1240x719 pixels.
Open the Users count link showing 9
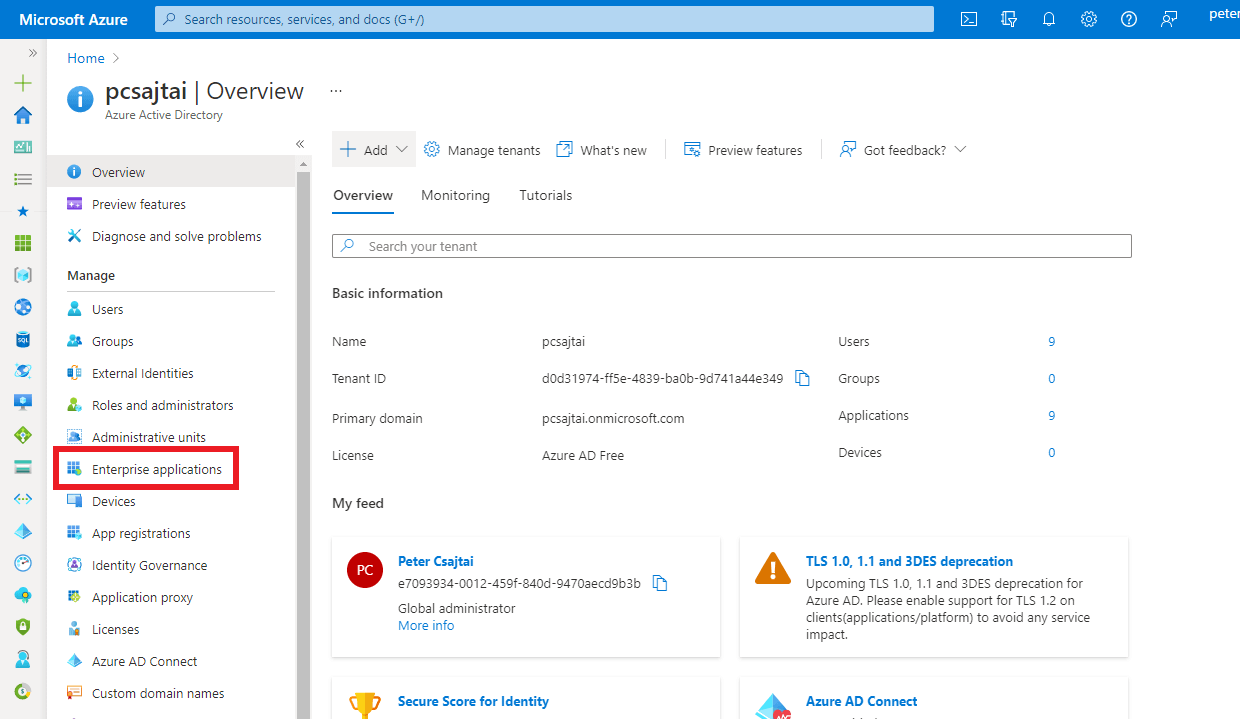click(x=1051, y=341)
